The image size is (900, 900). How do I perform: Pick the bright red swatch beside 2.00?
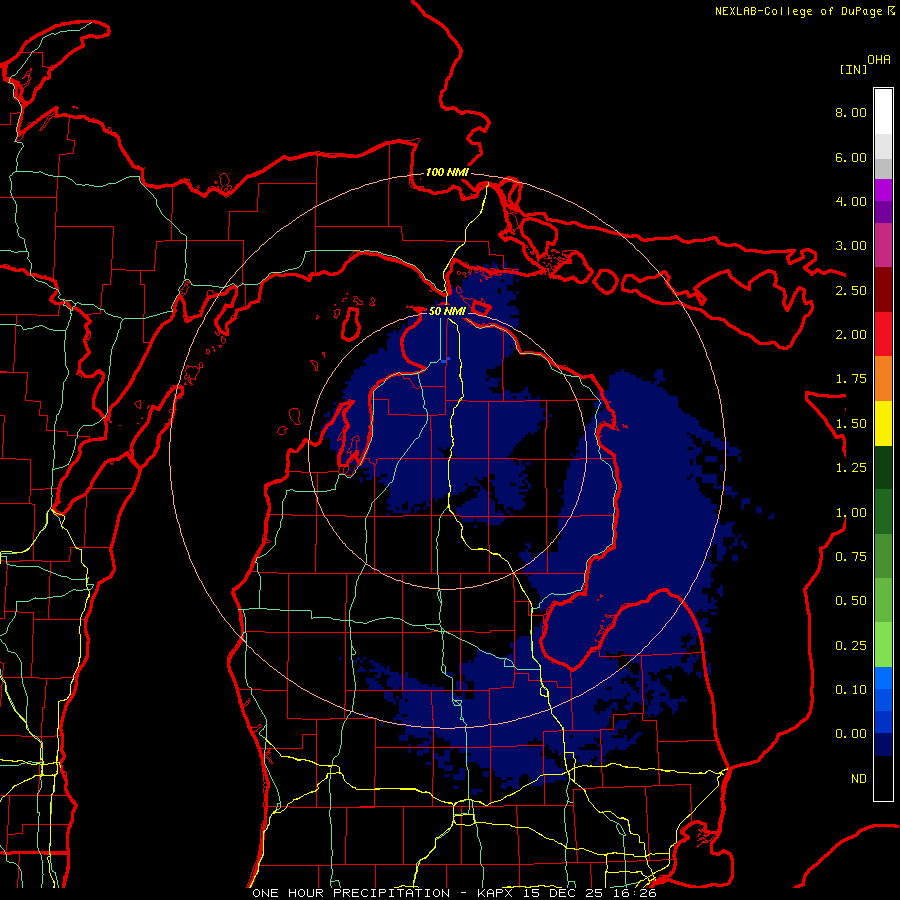[x=883, y=335]
